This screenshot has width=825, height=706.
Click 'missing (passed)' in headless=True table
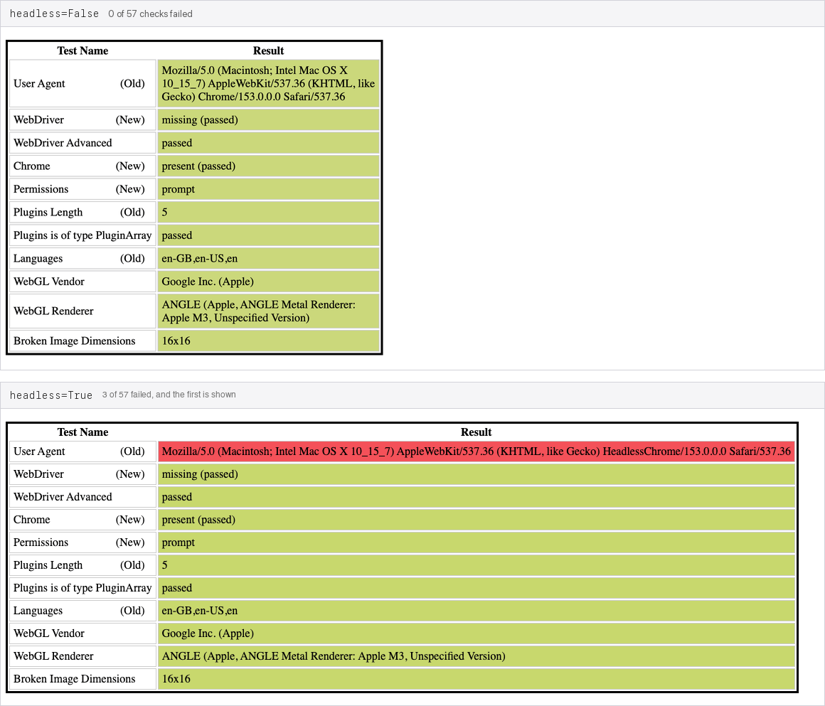click(476, 475)
